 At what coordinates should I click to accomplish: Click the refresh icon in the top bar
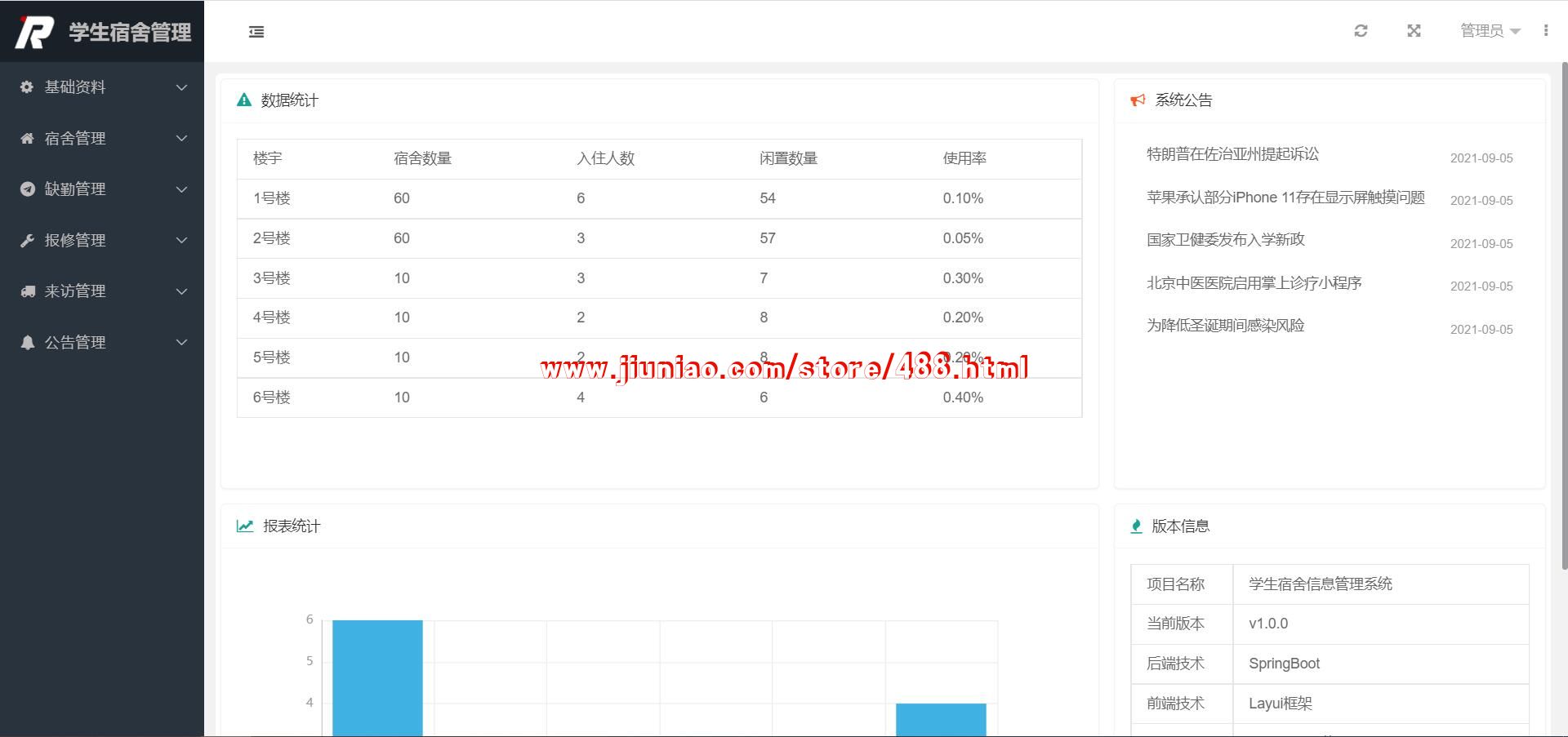(1361, 31)
